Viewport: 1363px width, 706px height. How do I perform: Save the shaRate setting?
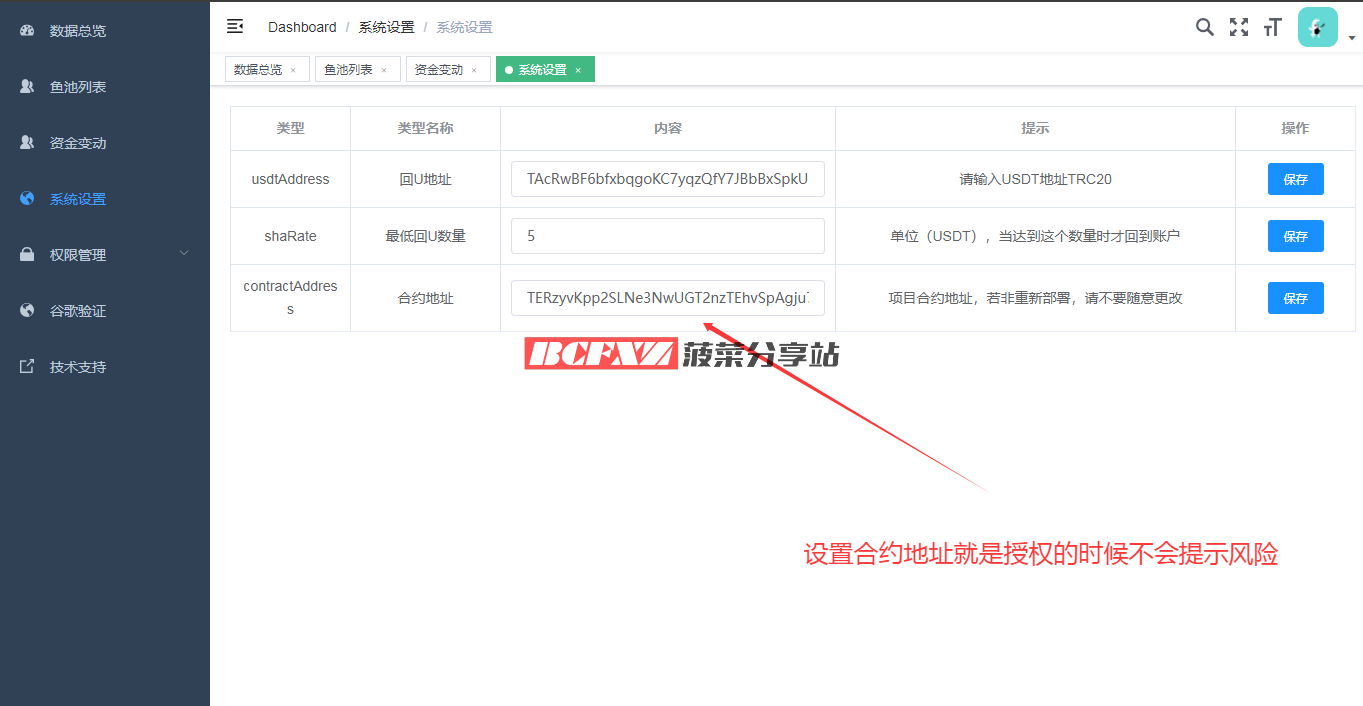pyautogui.click(x=1295, y=236)
